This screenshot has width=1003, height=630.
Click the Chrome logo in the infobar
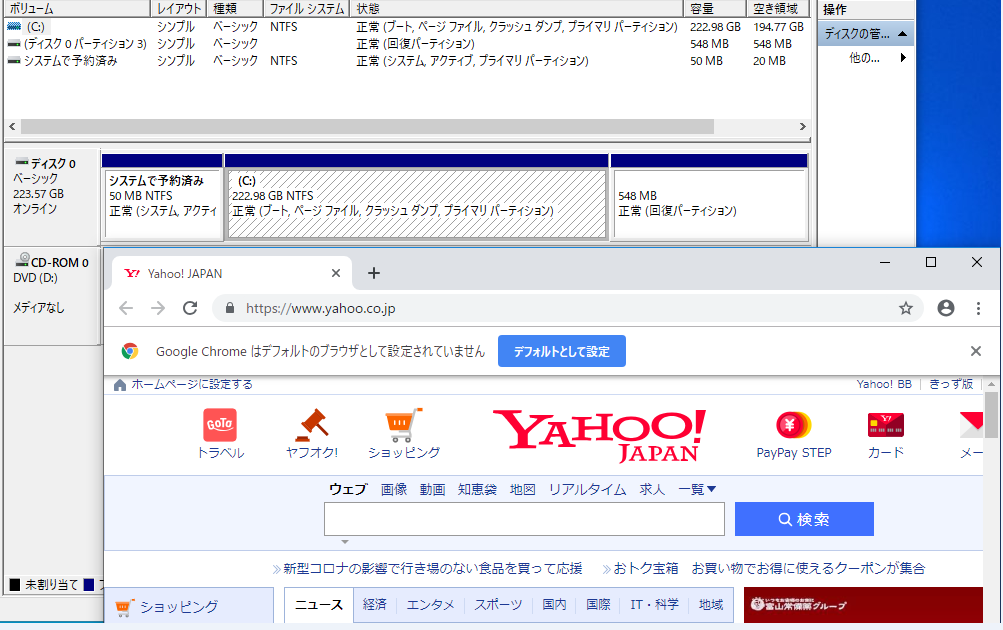coord(130,351)
